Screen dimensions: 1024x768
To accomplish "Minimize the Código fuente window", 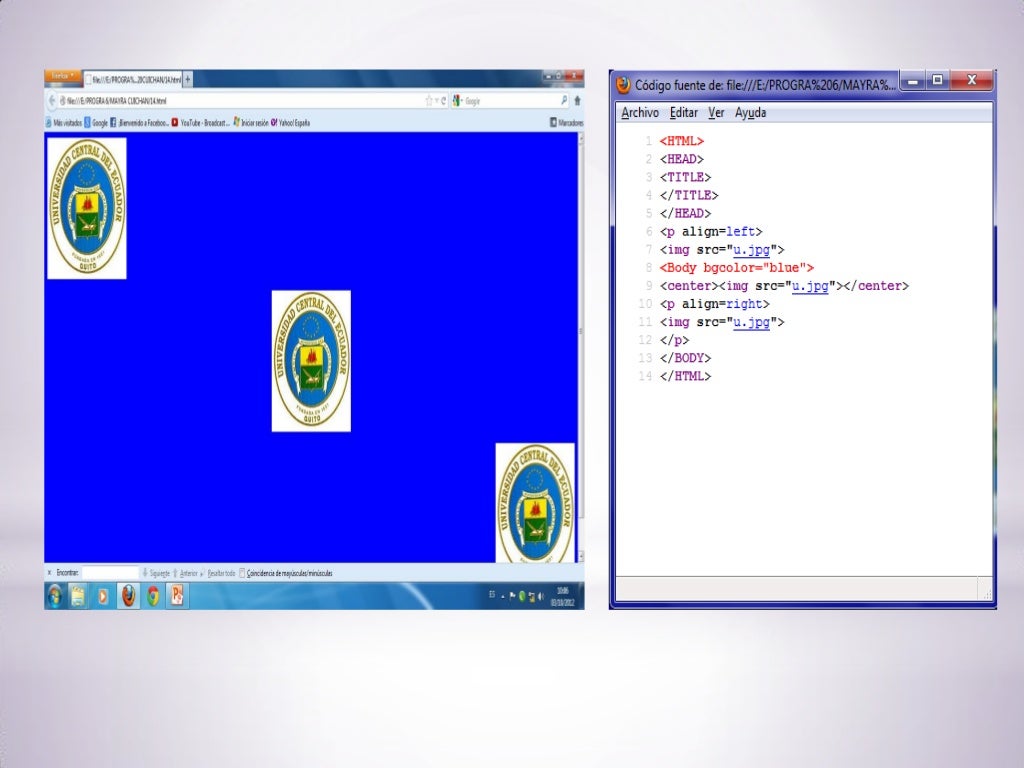I will point(913,82).
